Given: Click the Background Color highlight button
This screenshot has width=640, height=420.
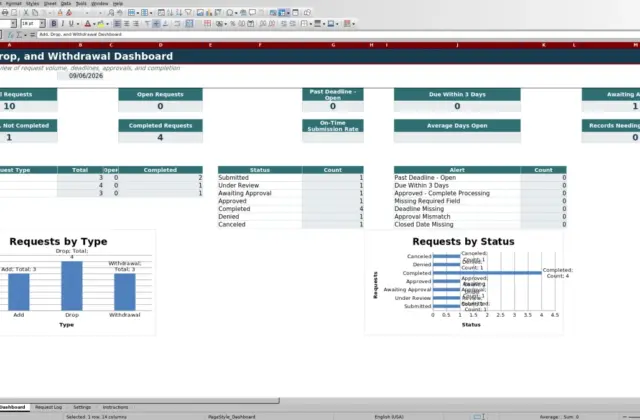Looking at the screenshot, I should (x=101, y=24).
